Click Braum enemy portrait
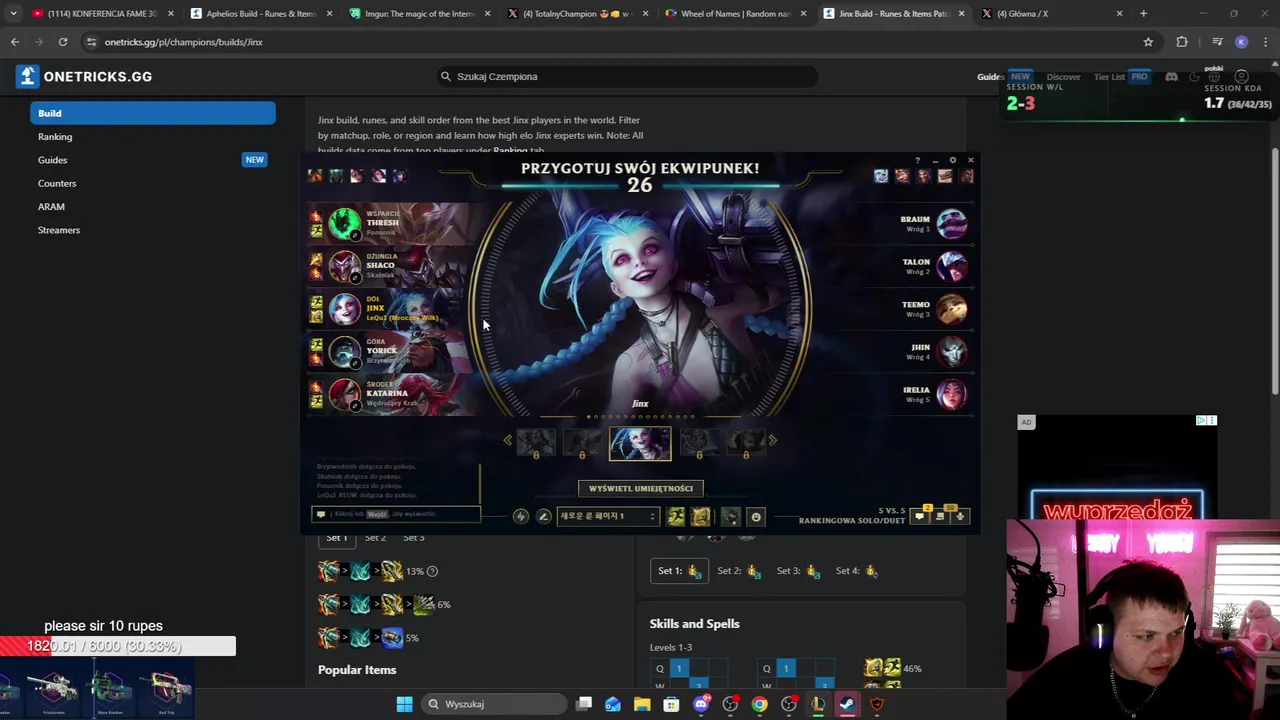Screen dimensions: 1280x720 click(951, 224)
